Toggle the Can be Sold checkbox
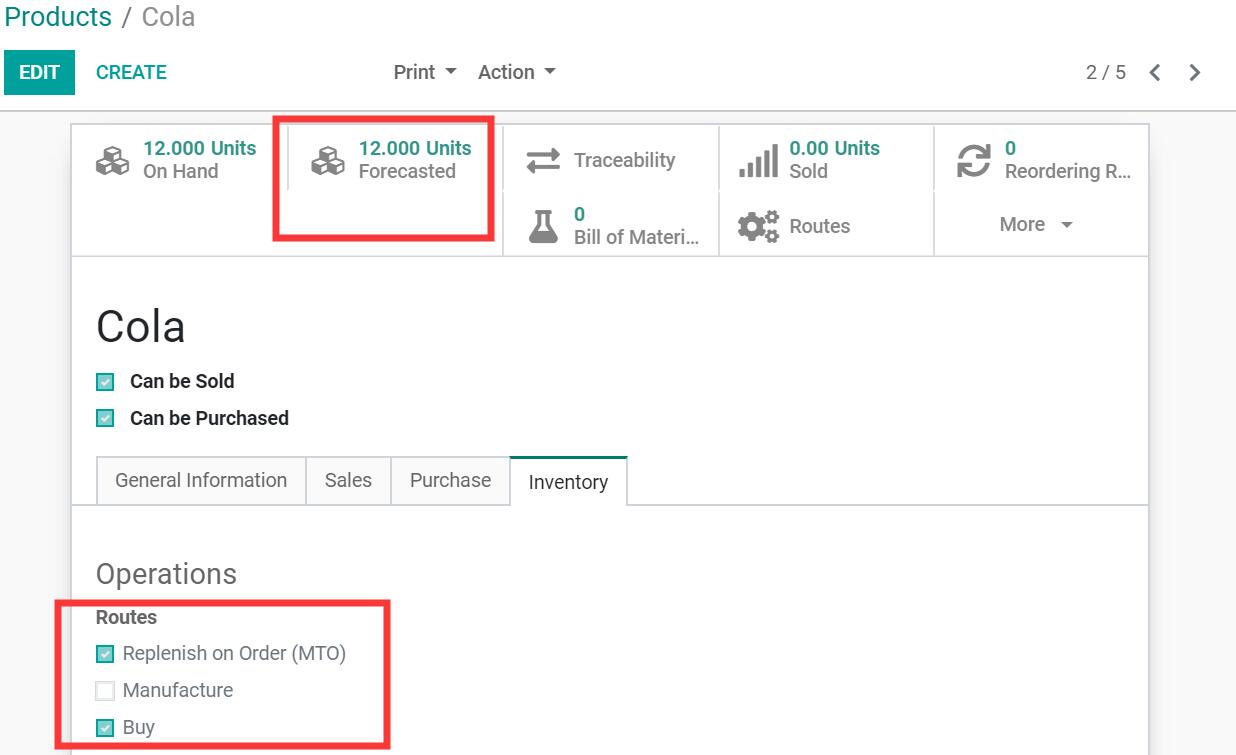The height and width of the screenshot is (755, 1236). [x=105, y=382]
